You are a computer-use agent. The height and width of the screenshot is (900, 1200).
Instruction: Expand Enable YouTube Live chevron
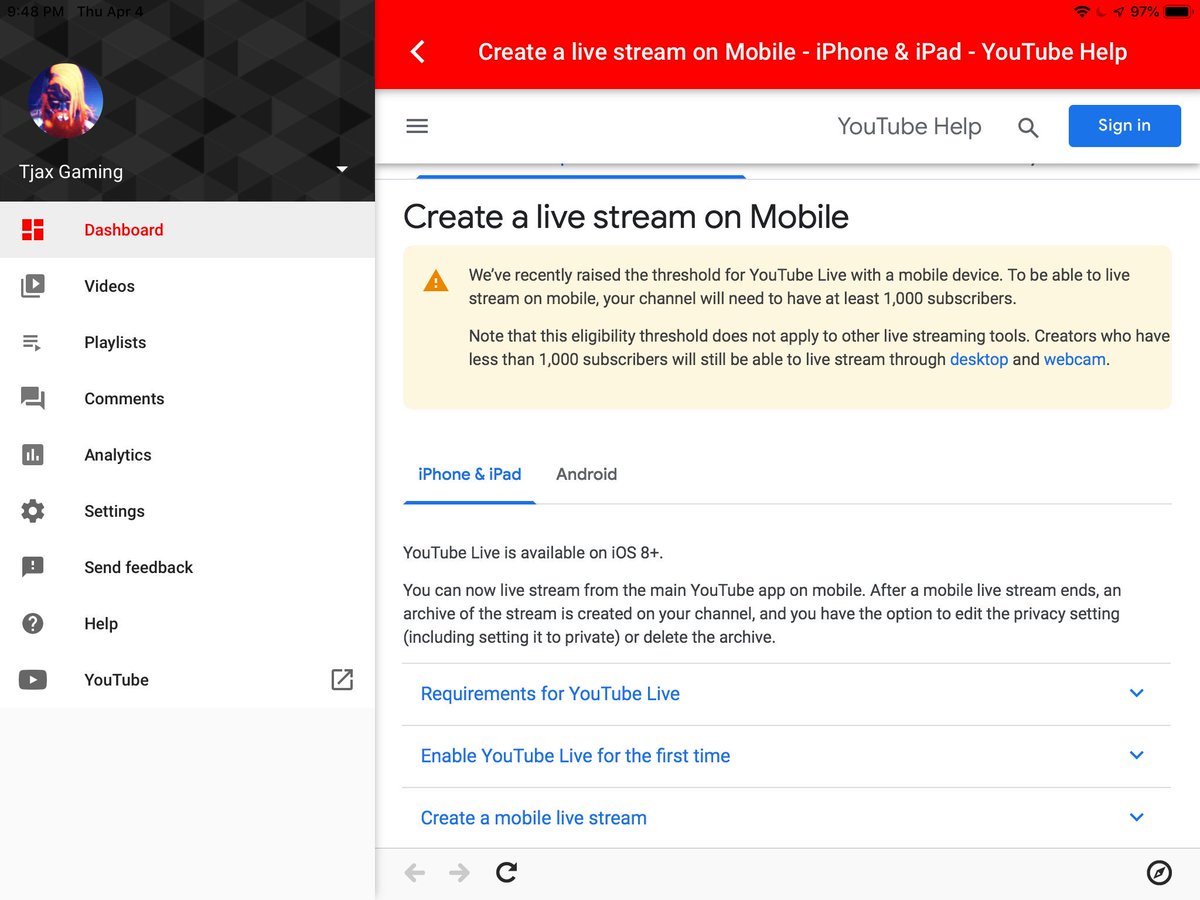coord(1136,755)
